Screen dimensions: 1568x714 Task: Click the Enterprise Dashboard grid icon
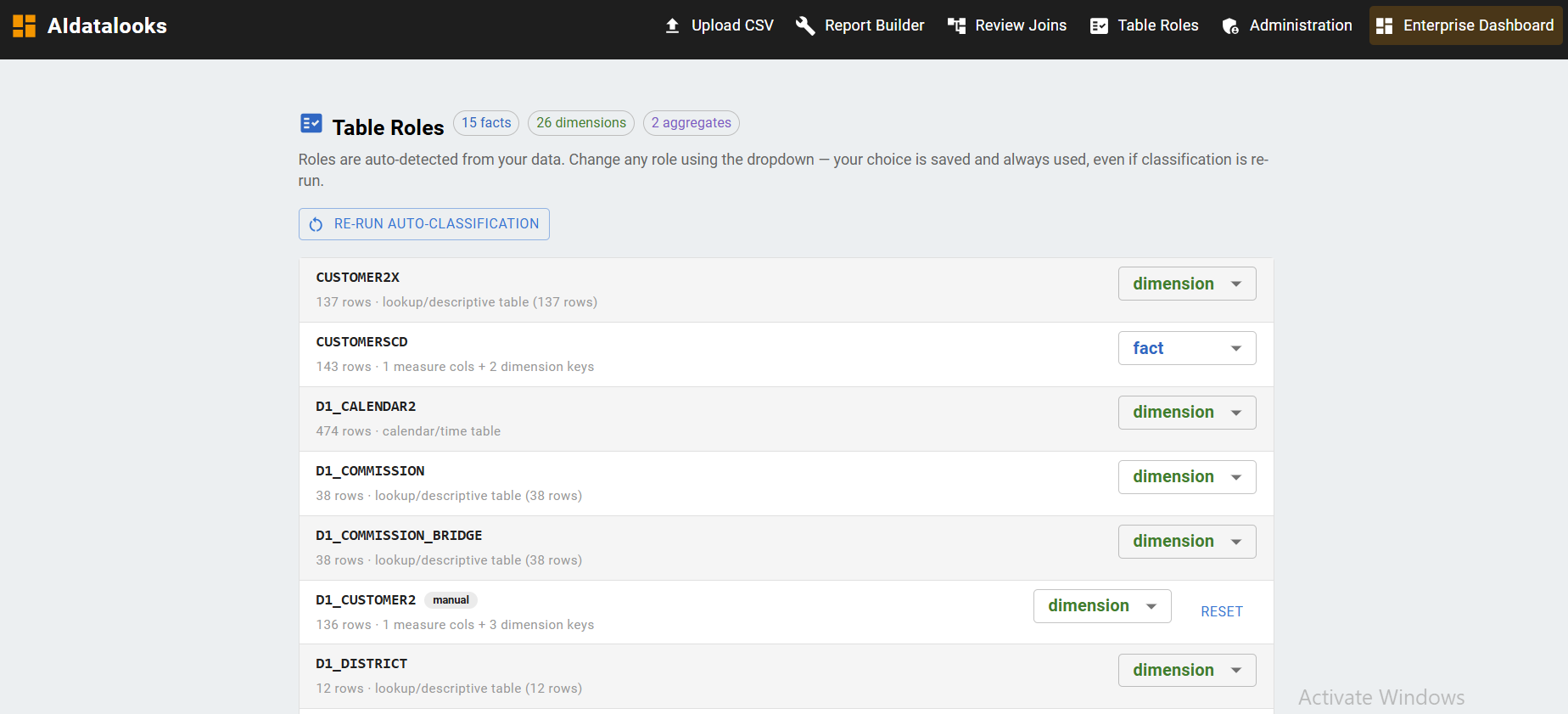click(x=1384, y=25)
